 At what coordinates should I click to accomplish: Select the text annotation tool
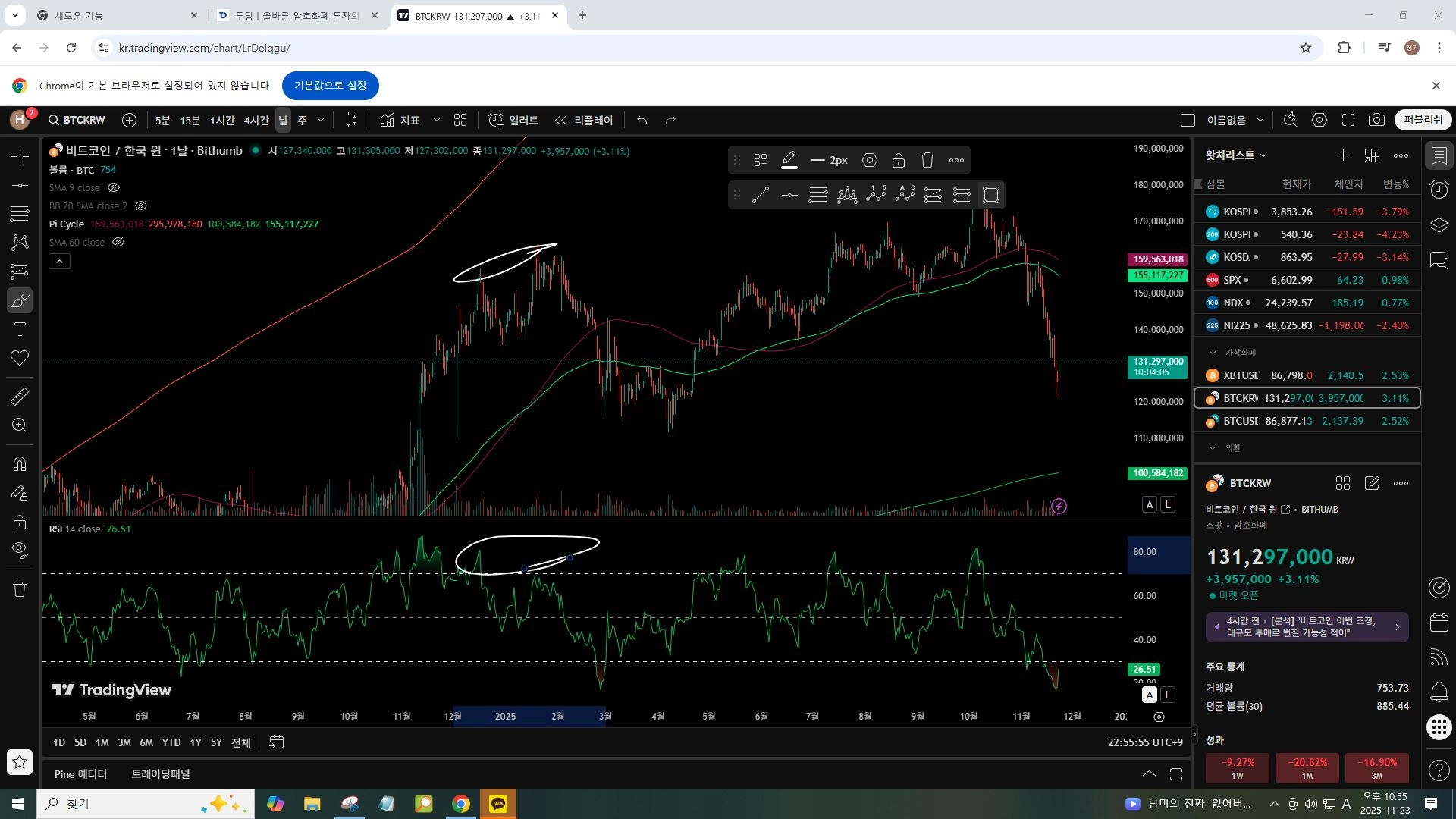(x=20, y=329)
